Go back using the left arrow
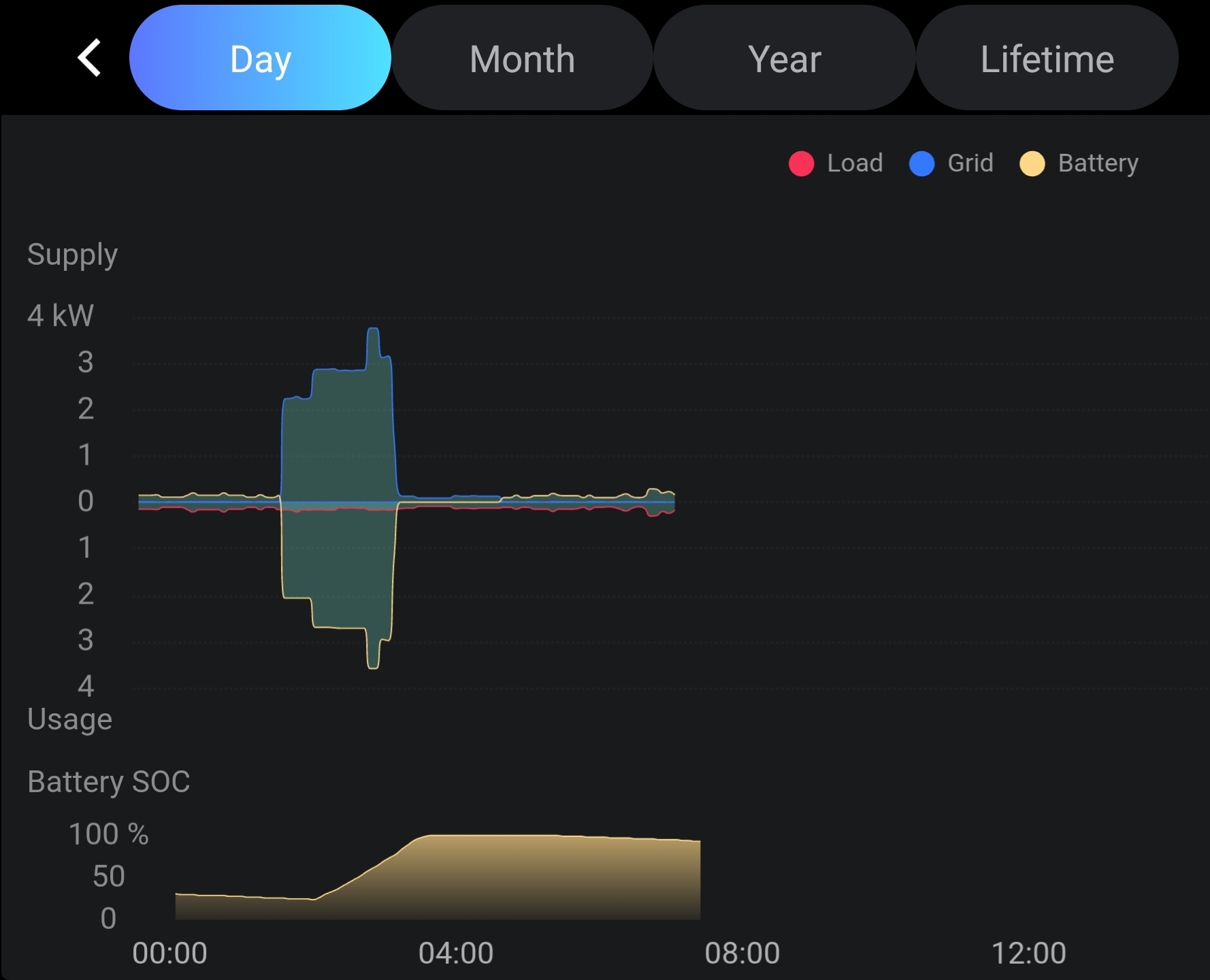This screenshot has width=1210, height=980. (x=89, y=58)
